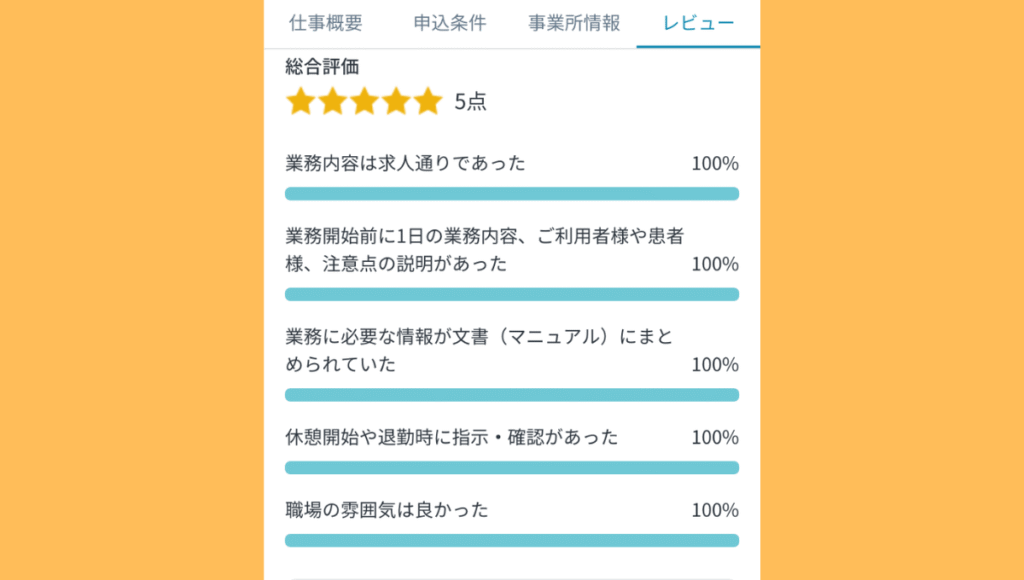Click the 職場の雰囲気は良かった progress bar

[x=512, y=540]
